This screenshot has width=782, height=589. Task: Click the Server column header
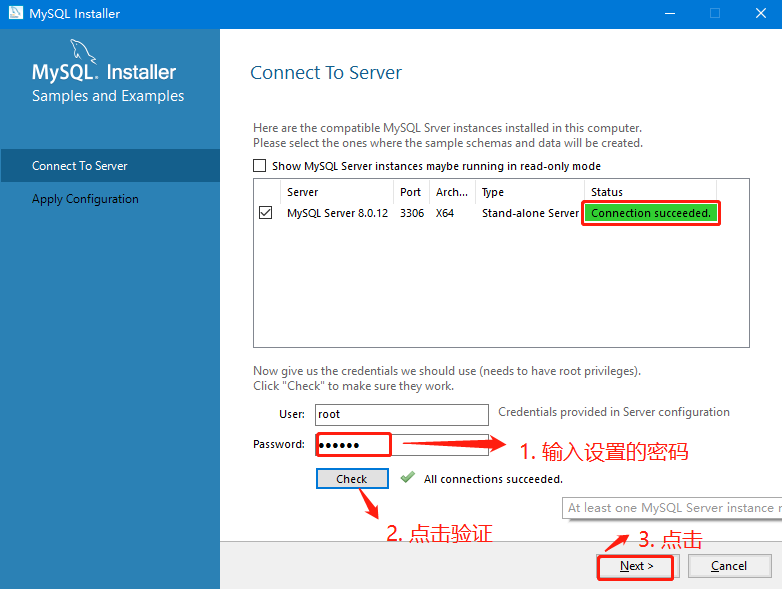tap(337, 192)
